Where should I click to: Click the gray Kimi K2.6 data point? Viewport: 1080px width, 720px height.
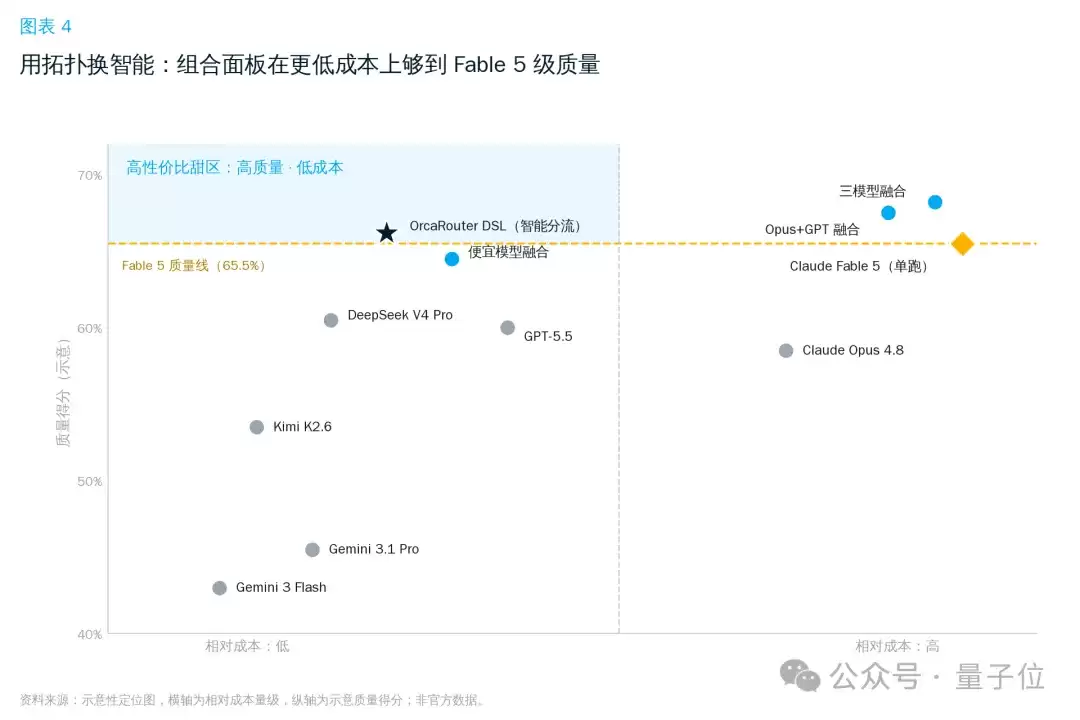pos(257,427)
